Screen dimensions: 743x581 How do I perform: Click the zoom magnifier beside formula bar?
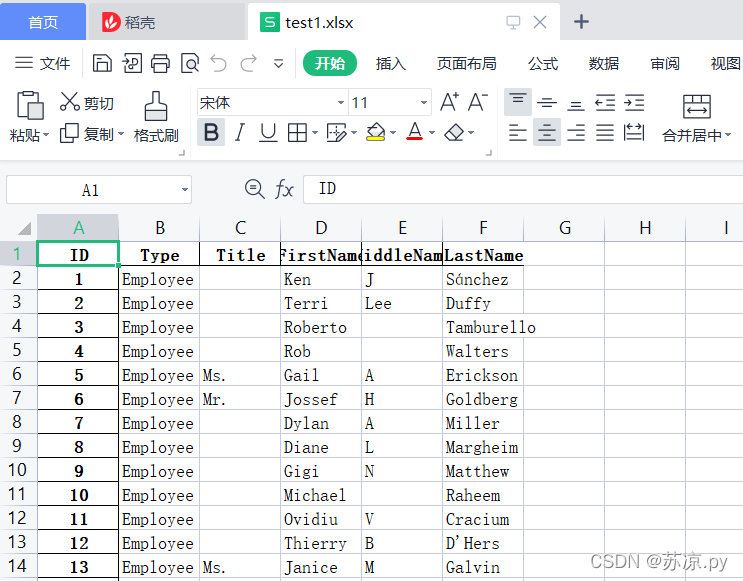pos(254,189)
